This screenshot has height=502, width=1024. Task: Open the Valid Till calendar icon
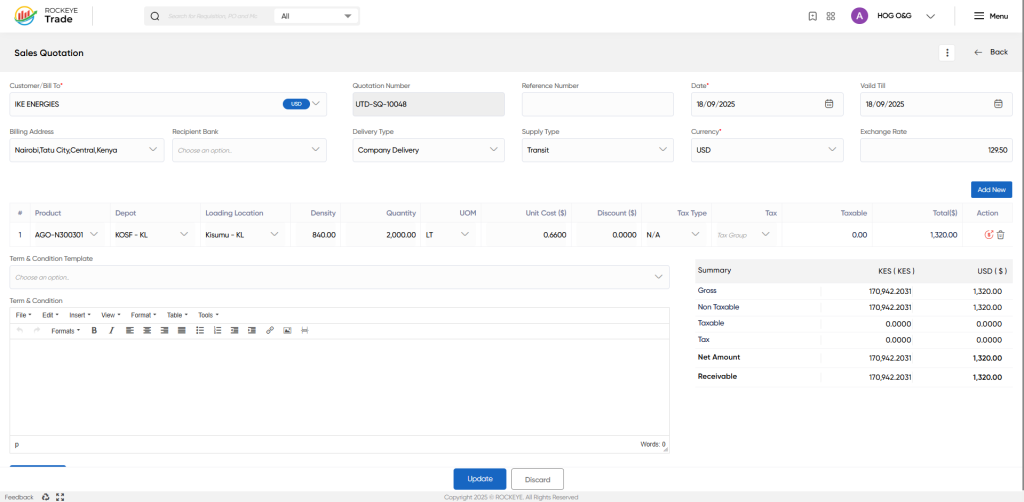[x=998, y=104]
